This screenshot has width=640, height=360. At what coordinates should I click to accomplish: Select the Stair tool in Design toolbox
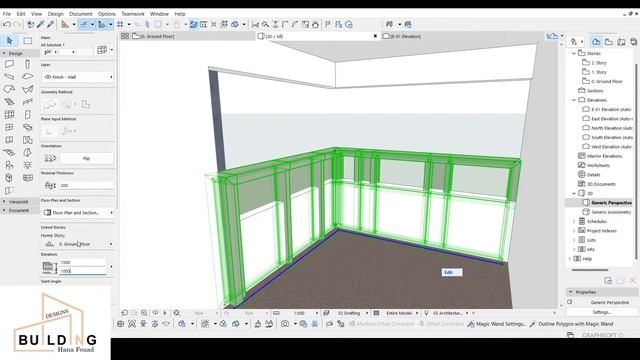click(9, 102)
